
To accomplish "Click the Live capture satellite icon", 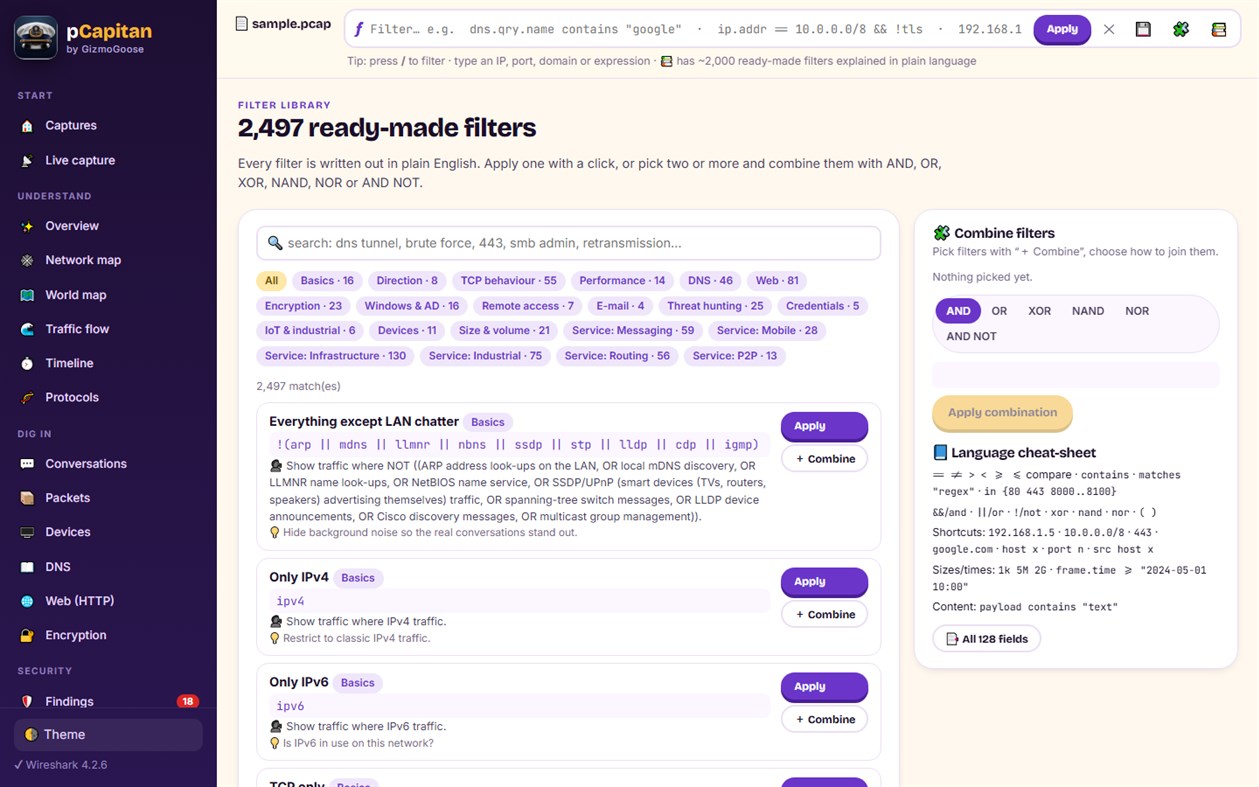I will (x=27, y=161).
